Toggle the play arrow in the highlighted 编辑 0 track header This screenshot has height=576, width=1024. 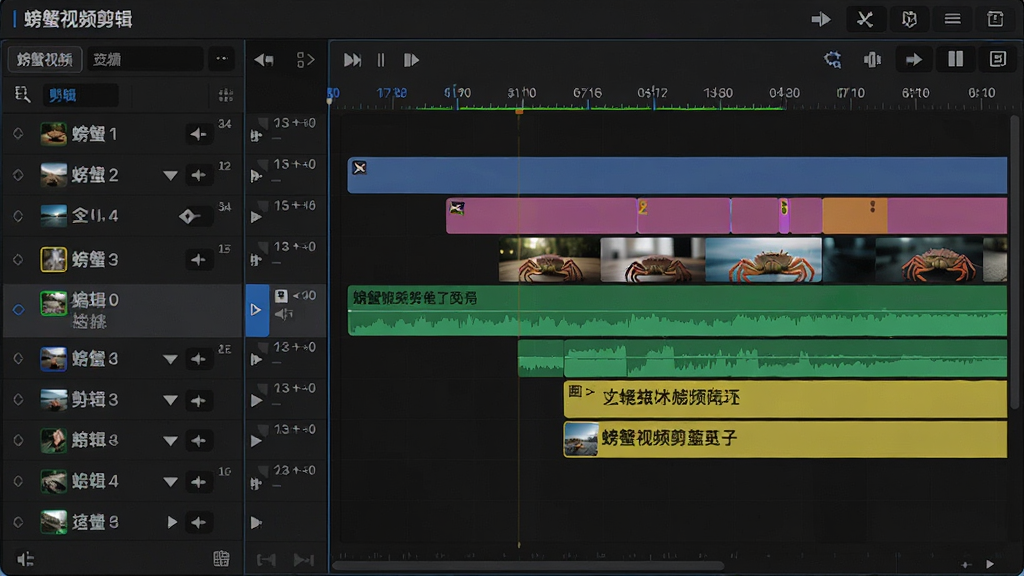(257, 310)
